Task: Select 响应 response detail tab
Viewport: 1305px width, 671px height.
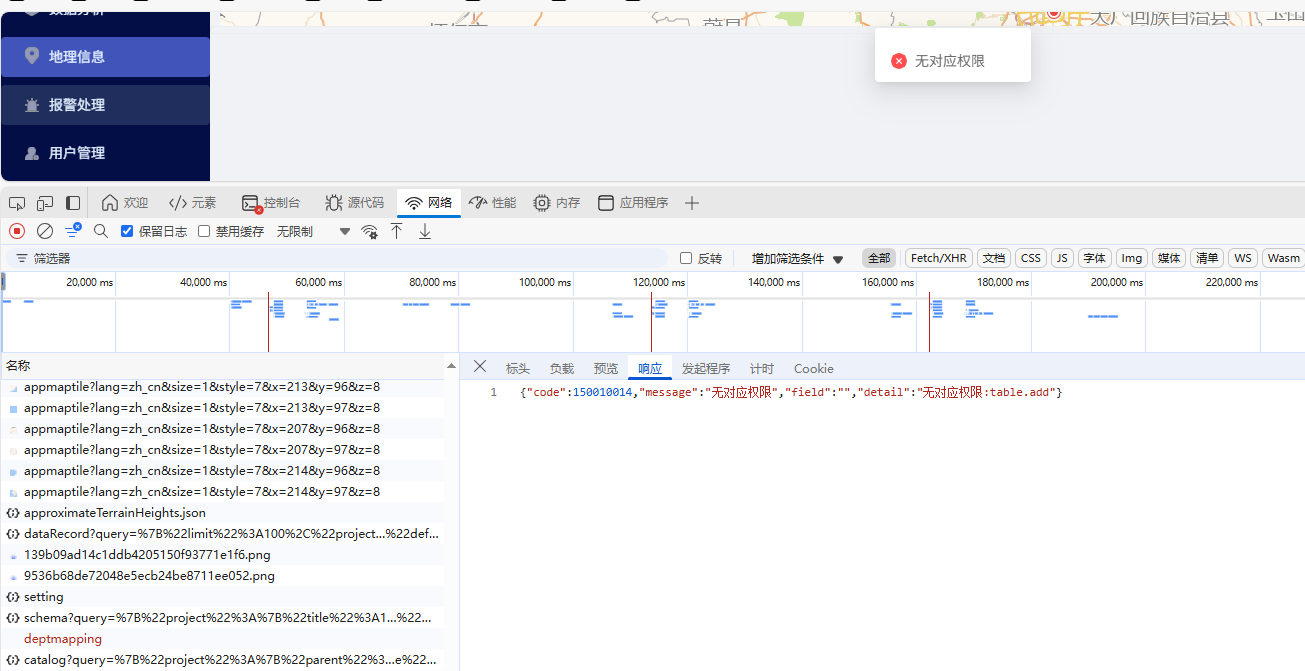Action: 650,368
